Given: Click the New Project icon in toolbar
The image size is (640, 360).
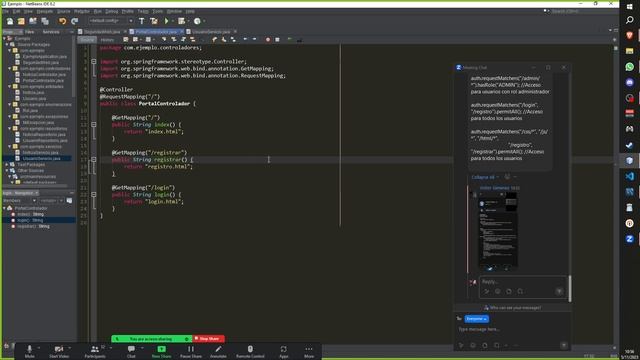Looking at the screenshot, I should click(x=21, y=21).
